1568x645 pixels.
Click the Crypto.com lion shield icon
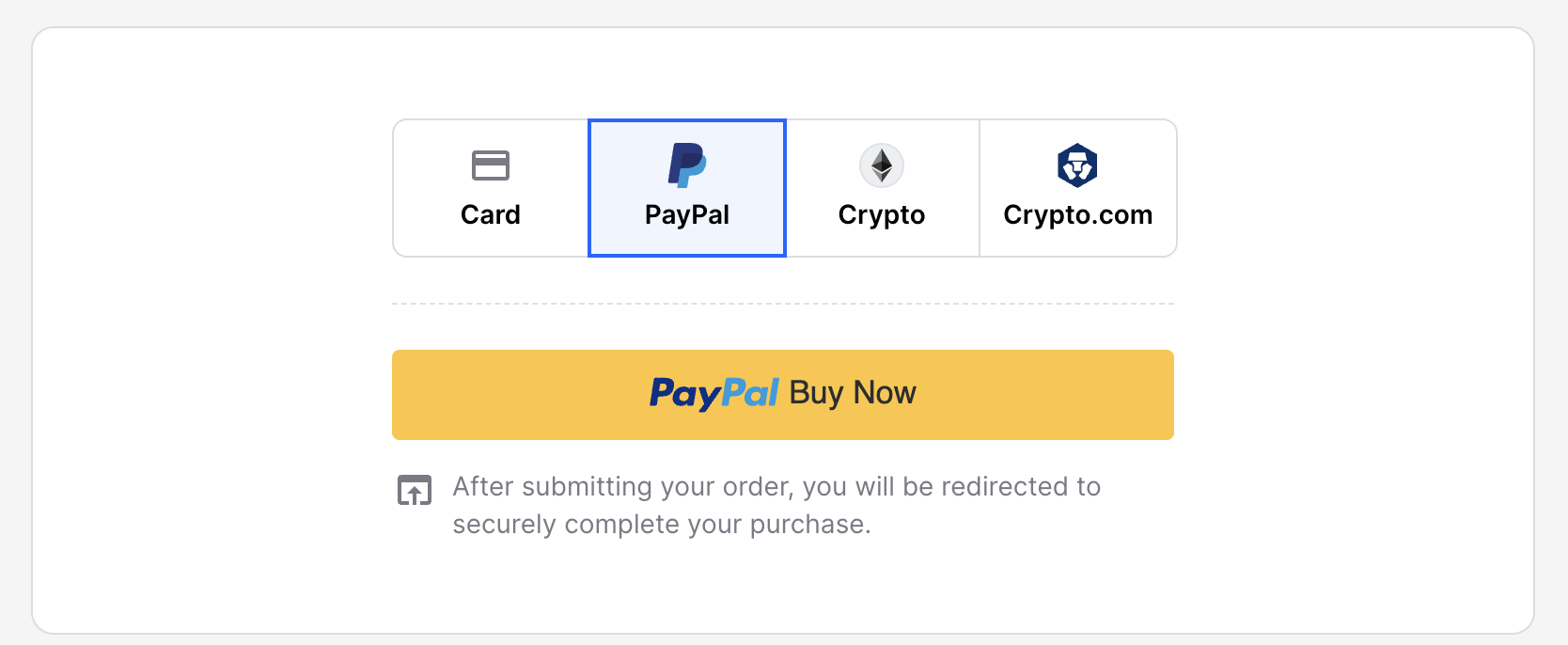click(1077, 165)
